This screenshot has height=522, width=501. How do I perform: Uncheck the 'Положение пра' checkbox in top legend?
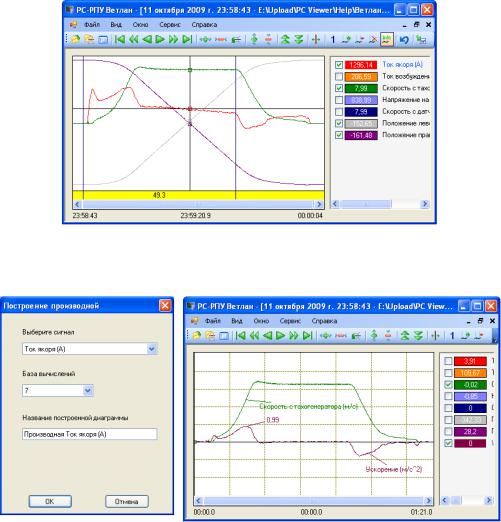(339, 135)
